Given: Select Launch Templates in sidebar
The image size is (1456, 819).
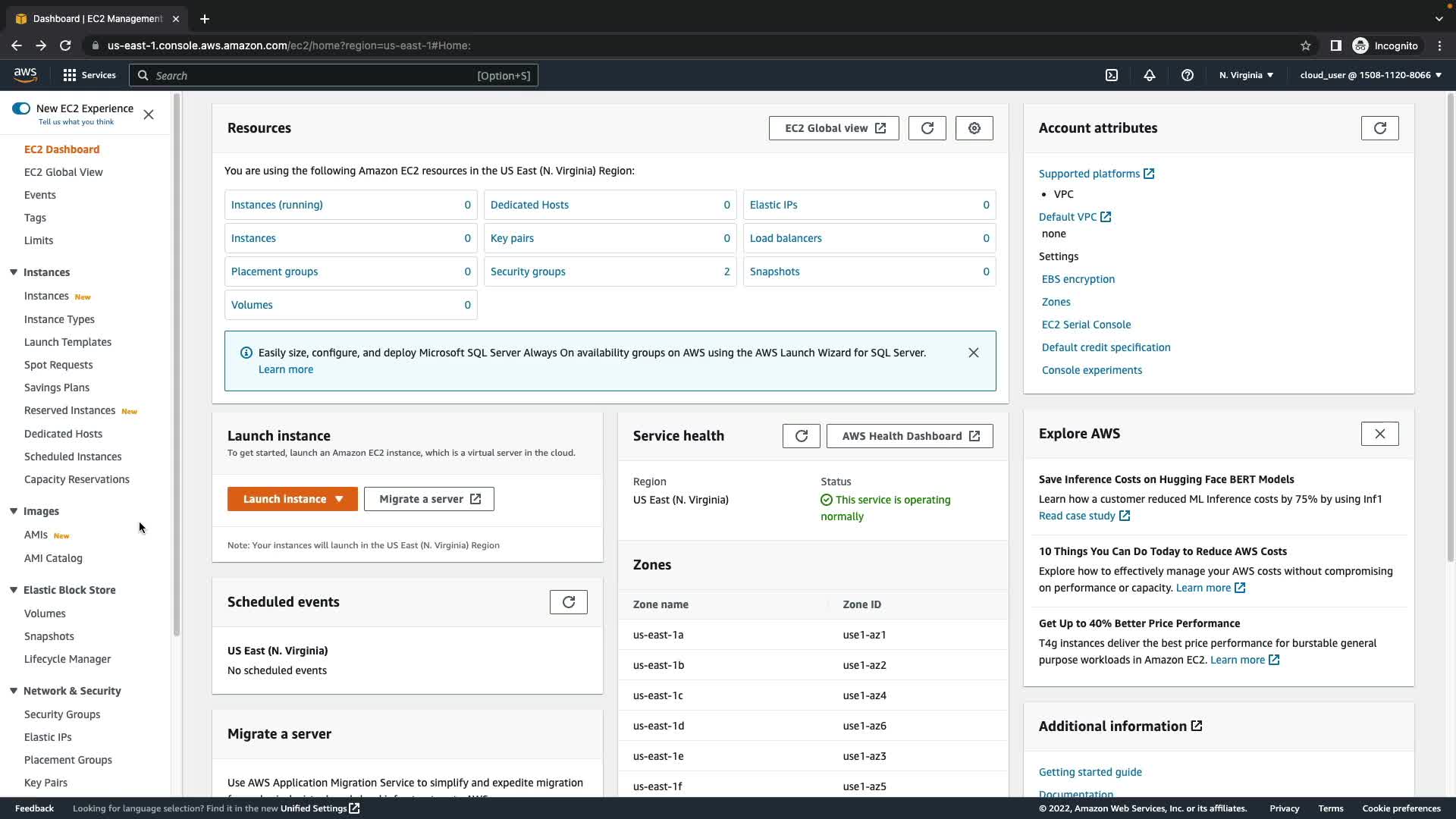Looking at the screenshot, I should pos(67,342).
